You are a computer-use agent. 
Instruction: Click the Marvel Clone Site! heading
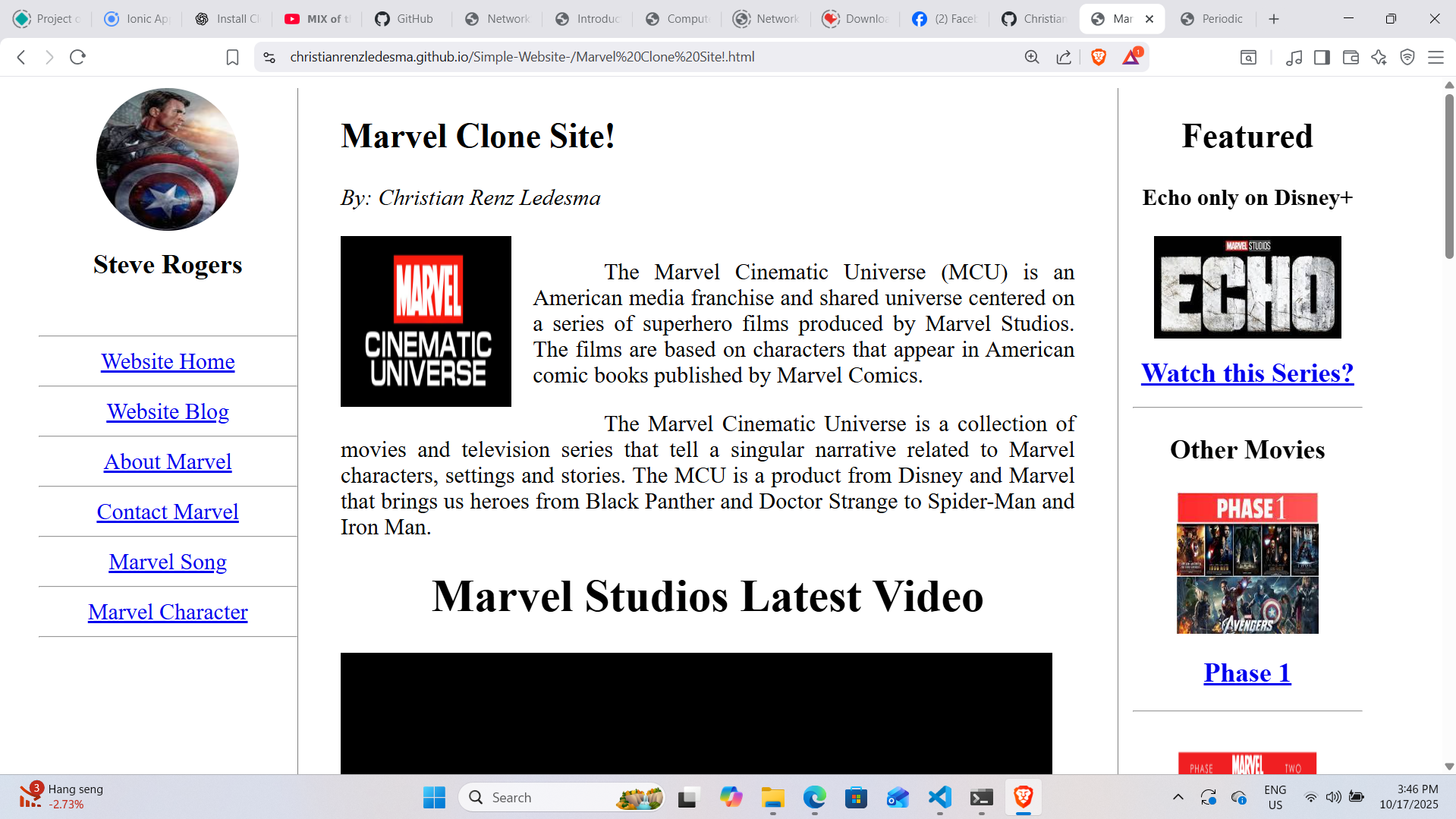pos(477,137)
